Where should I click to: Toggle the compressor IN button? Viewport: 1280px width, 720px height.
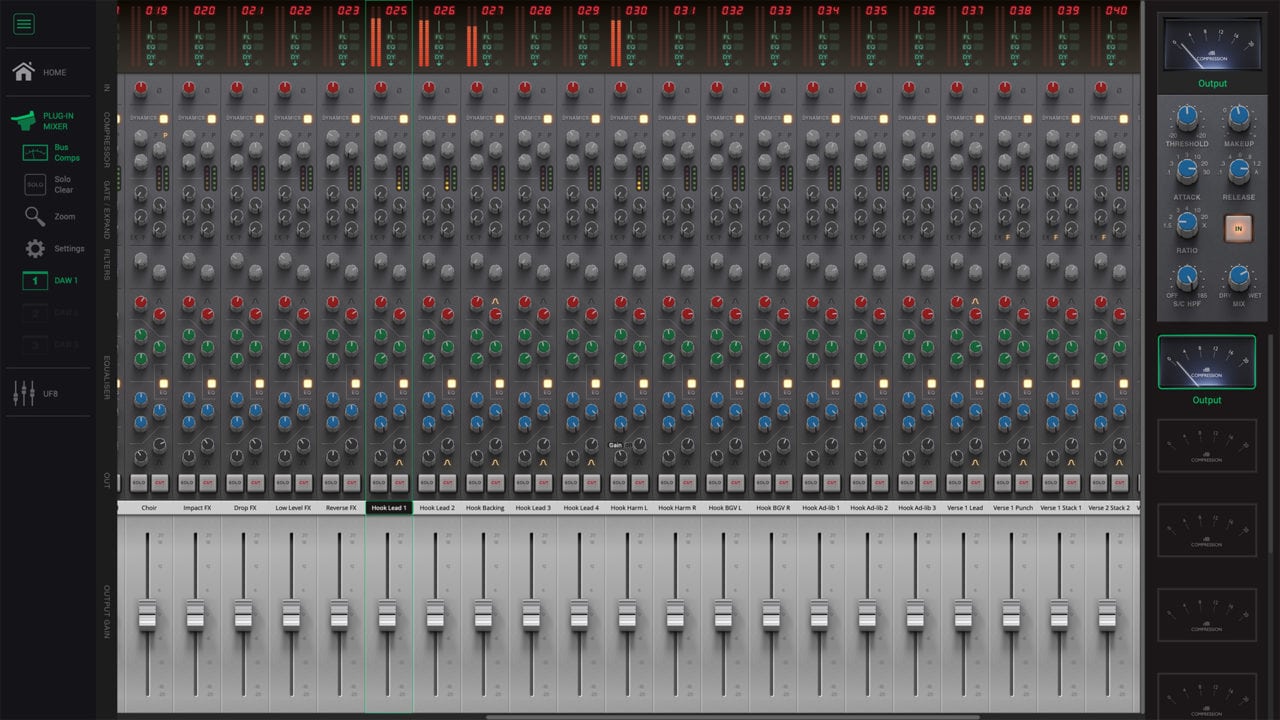point(1240,230)
